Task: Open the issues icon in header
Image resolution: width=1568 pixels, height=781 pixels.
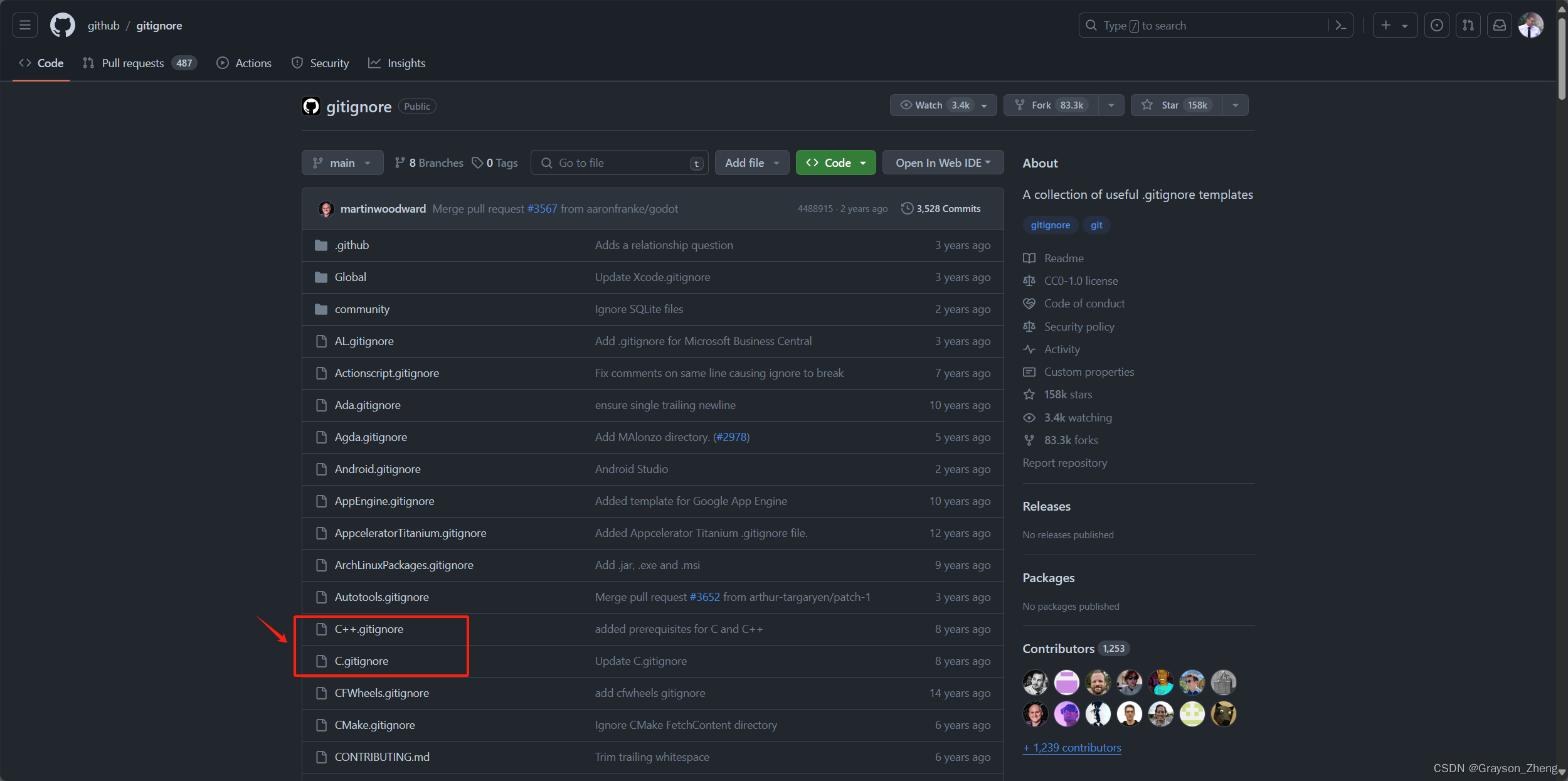Action: (1437, 25)
